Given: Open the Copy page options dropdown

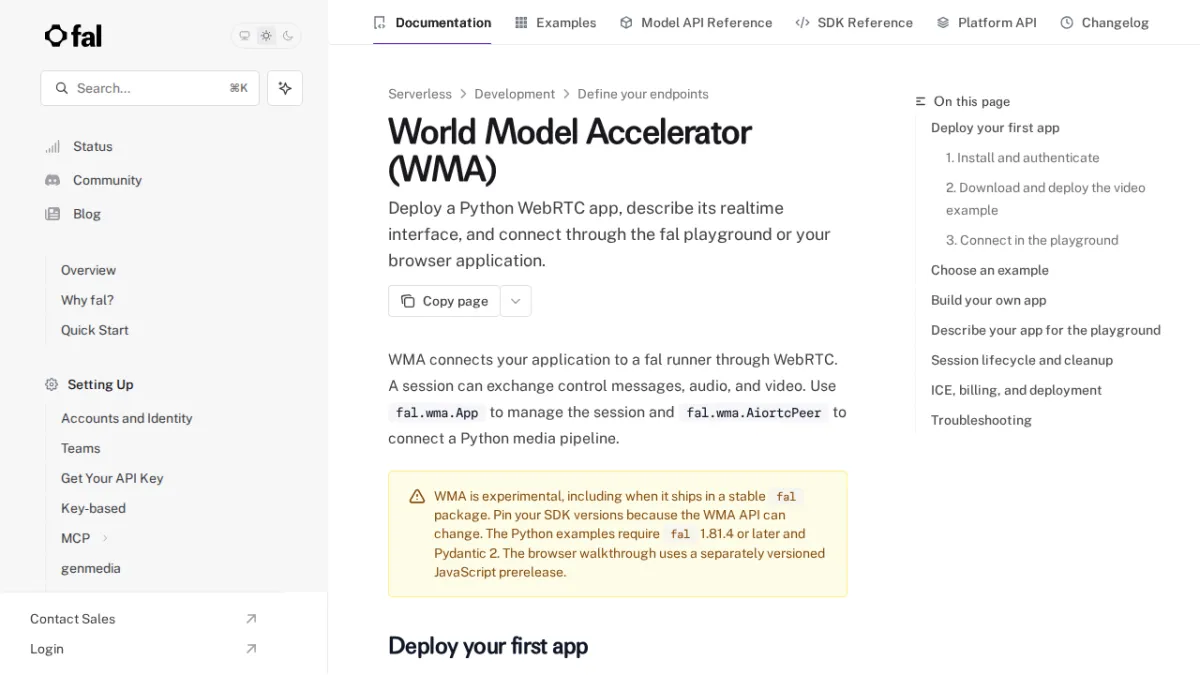Looking at the screenshot, I should pos(516,301).
